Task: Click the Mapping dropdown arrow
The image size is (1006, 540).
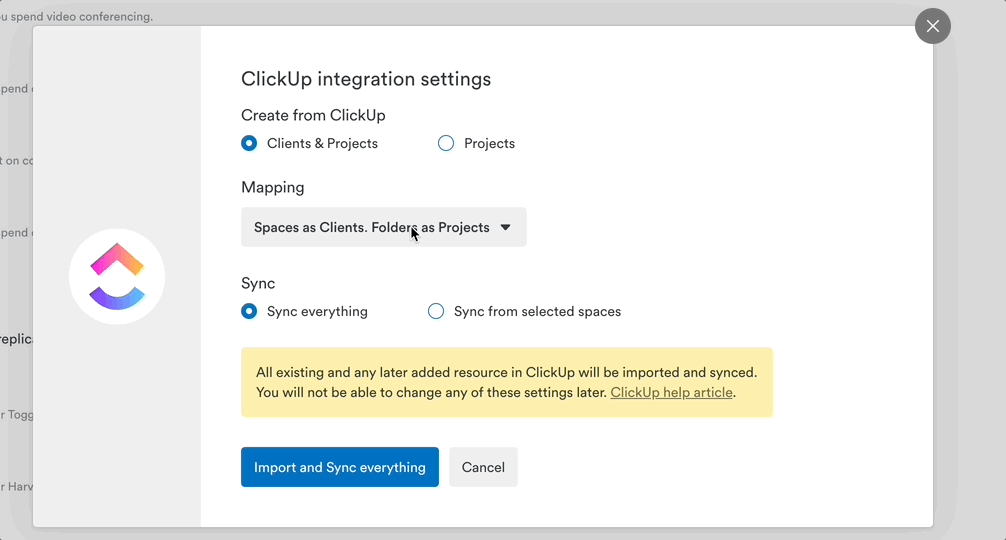Action: [x=506, y=227]
